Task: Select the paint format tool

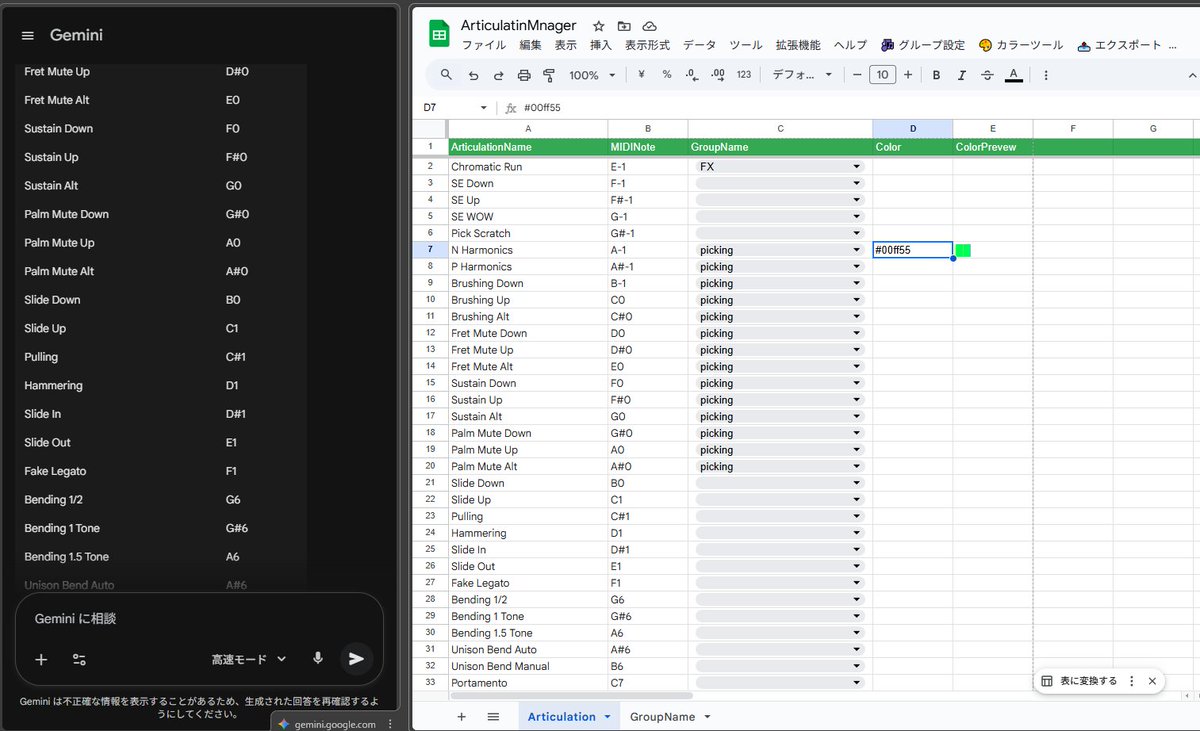Action: [549, 75]
